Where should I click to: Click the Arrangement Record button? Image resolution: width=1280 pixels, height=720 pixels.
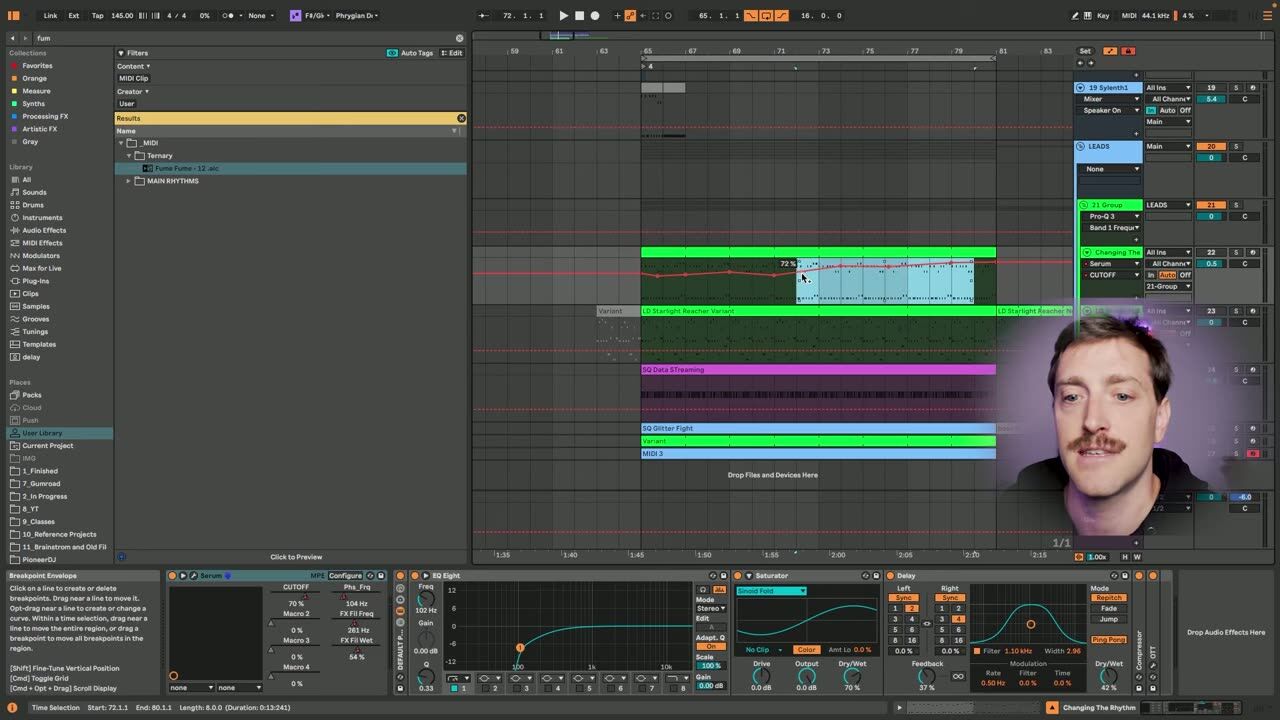pos(595,15)
